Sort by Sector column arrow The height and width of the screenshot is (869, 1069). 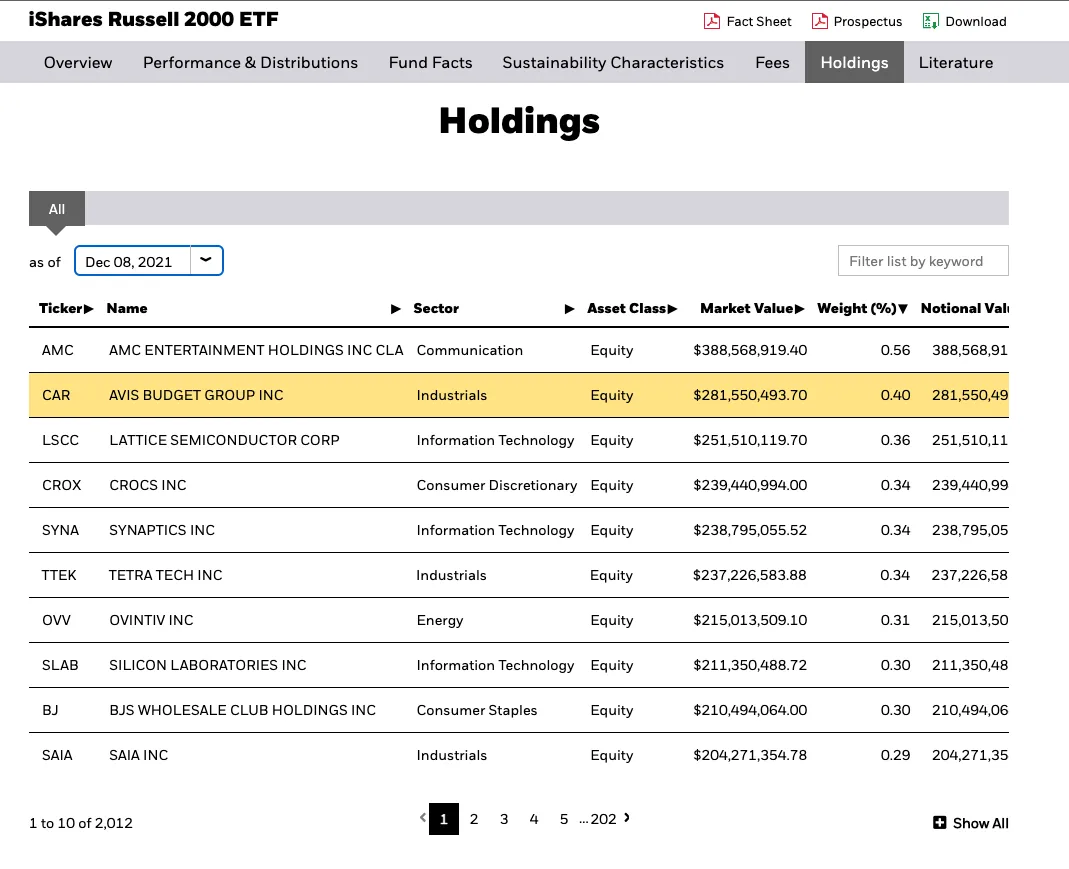[x=570, y=309]
